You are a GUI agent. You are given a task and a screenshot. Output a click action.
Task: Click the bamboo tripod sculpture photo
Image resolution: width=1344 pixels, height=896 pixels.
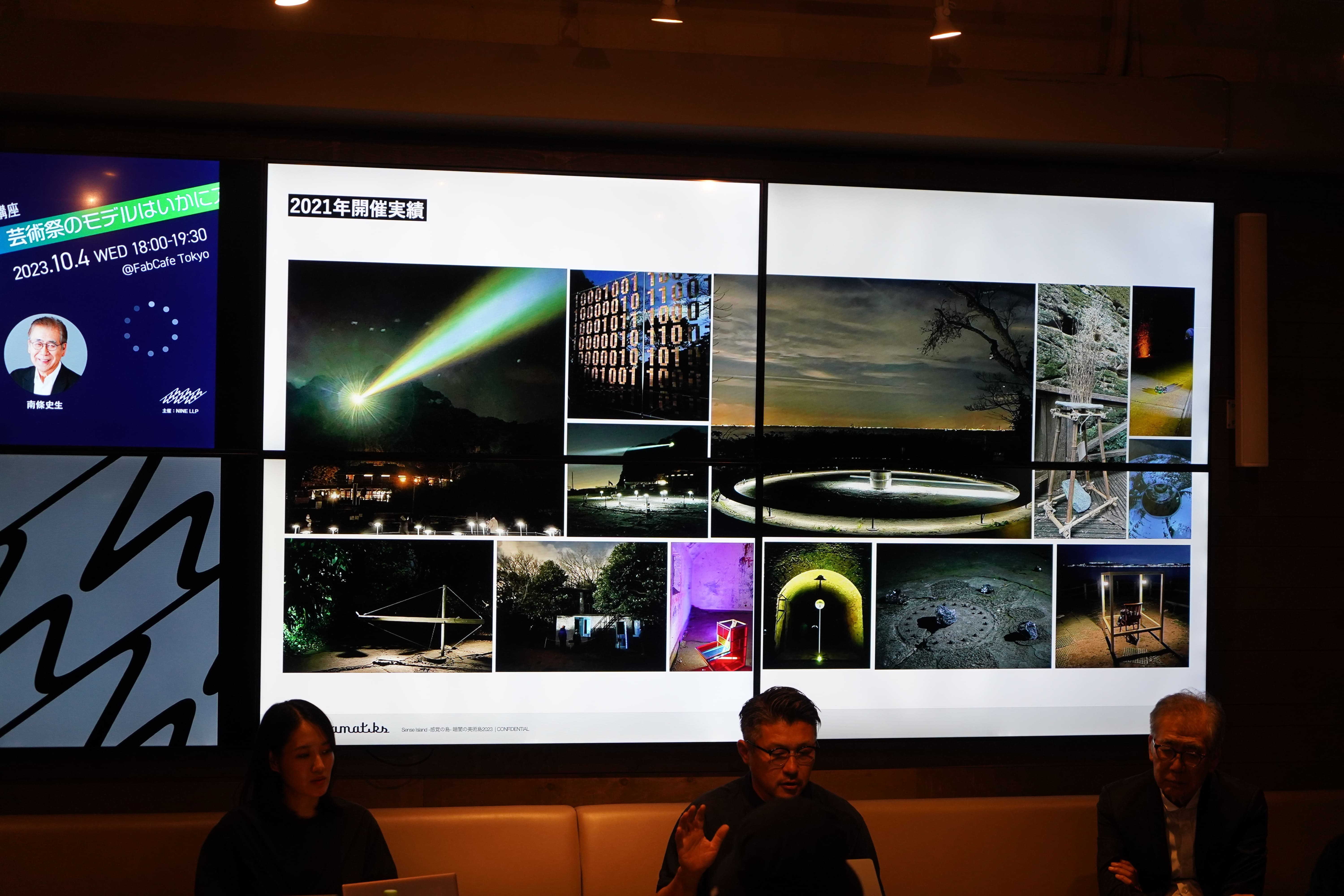click(1081, 411)
